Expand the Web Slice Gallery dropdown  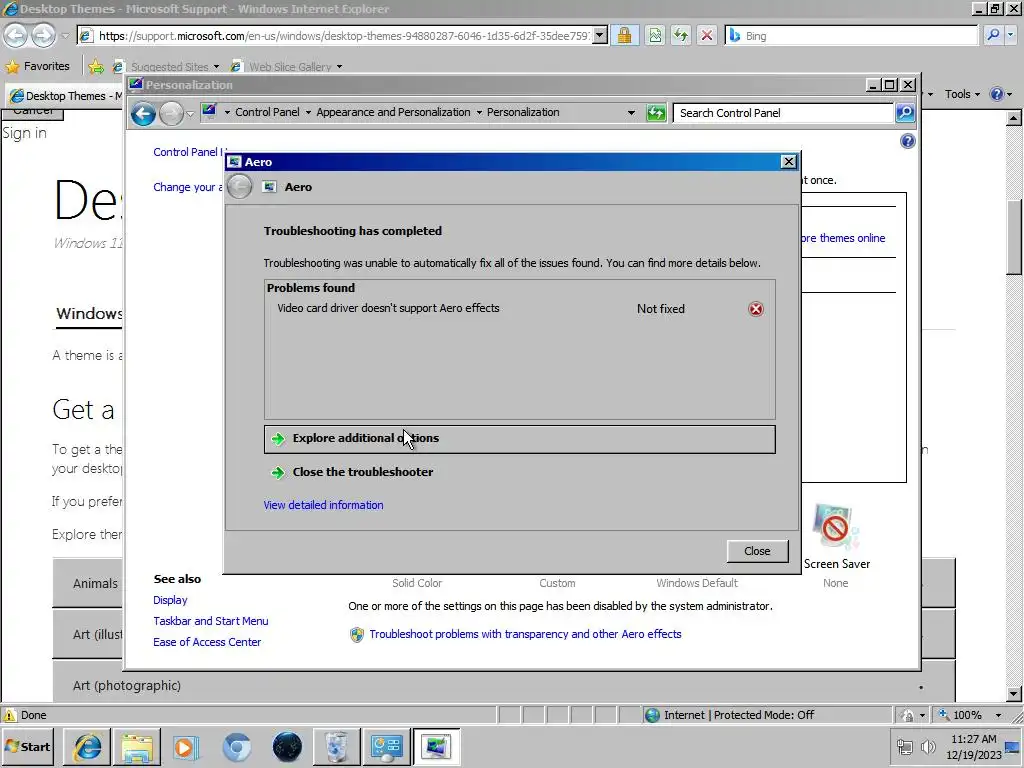339,67
